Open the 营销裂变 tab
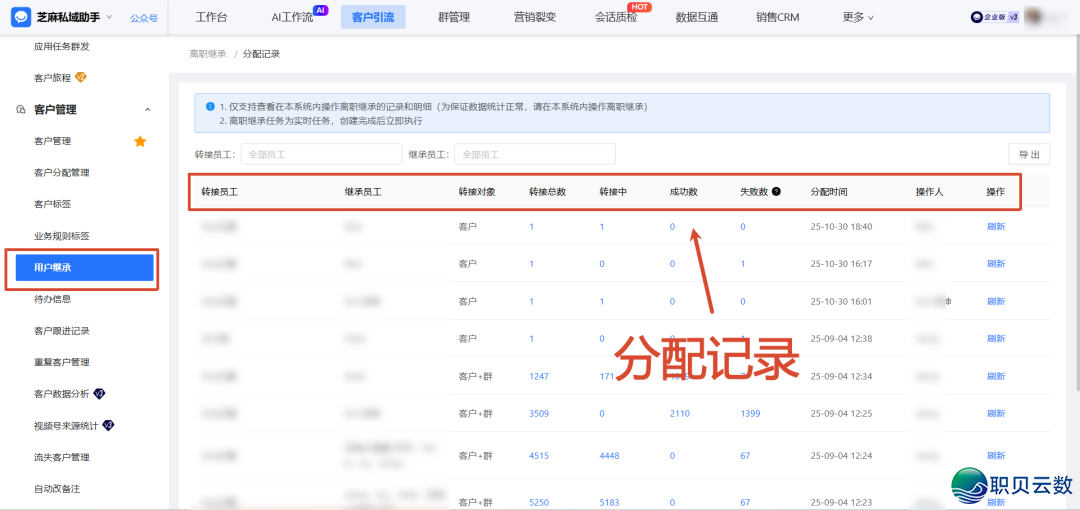The height and width of the screenshot is (510, 1080). tap(535, 17)
